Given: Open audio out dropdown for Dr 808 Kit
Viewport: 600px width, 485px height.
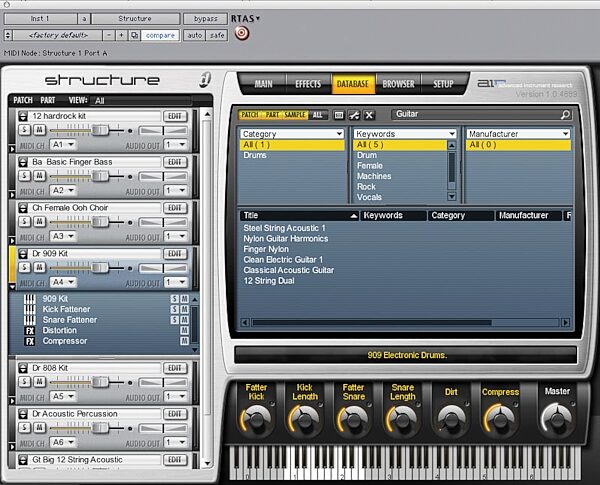Looking at the screenshot, I should coord(176,397).
